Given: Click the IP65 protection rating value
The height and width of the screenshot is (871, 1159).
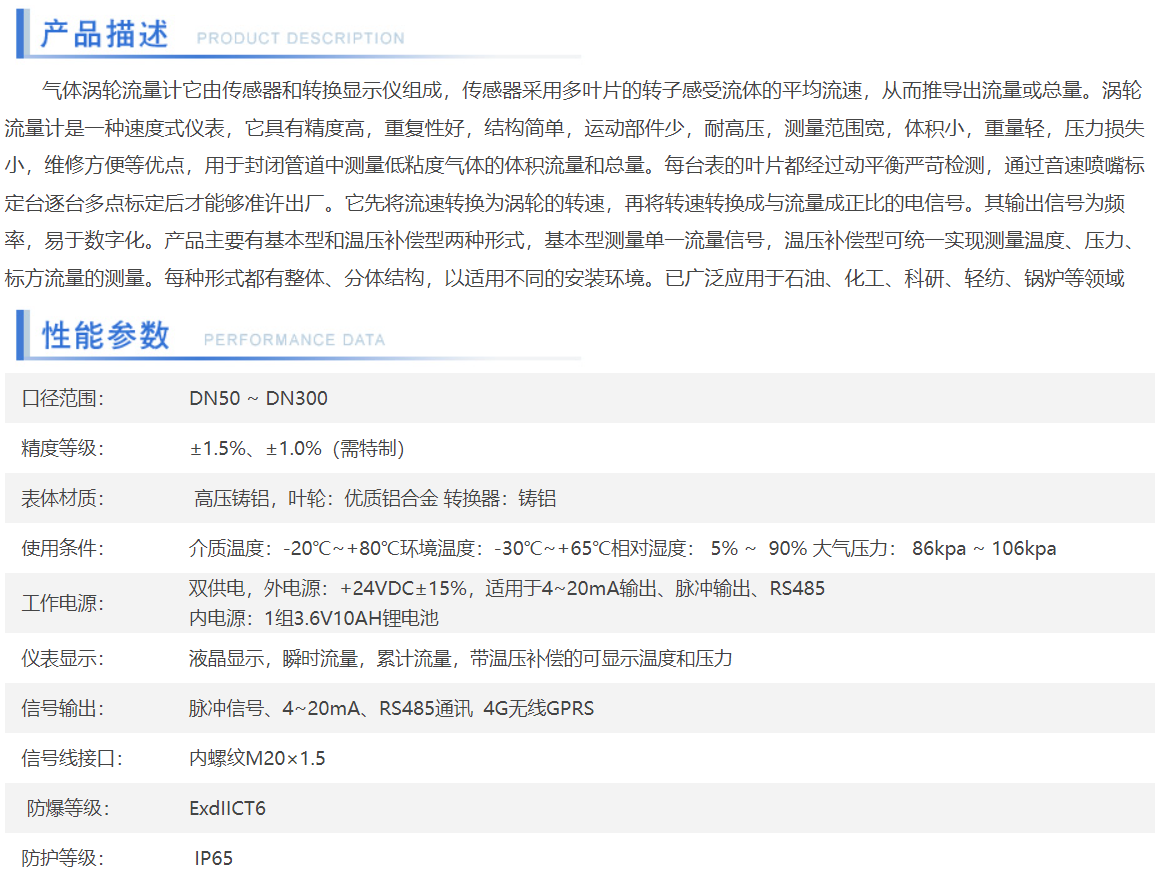Looking at the screenshot, I should [x=213, y=859].
